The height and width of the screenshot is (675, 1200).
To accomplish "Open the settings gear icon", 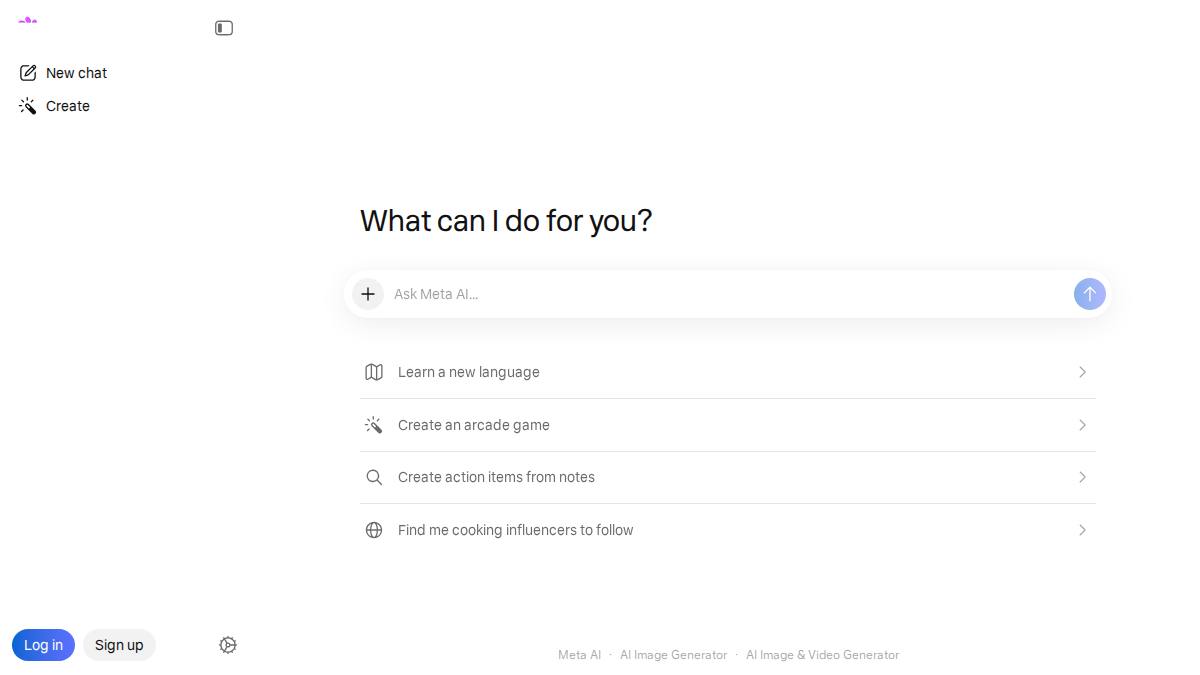I will tap(228, 645).
